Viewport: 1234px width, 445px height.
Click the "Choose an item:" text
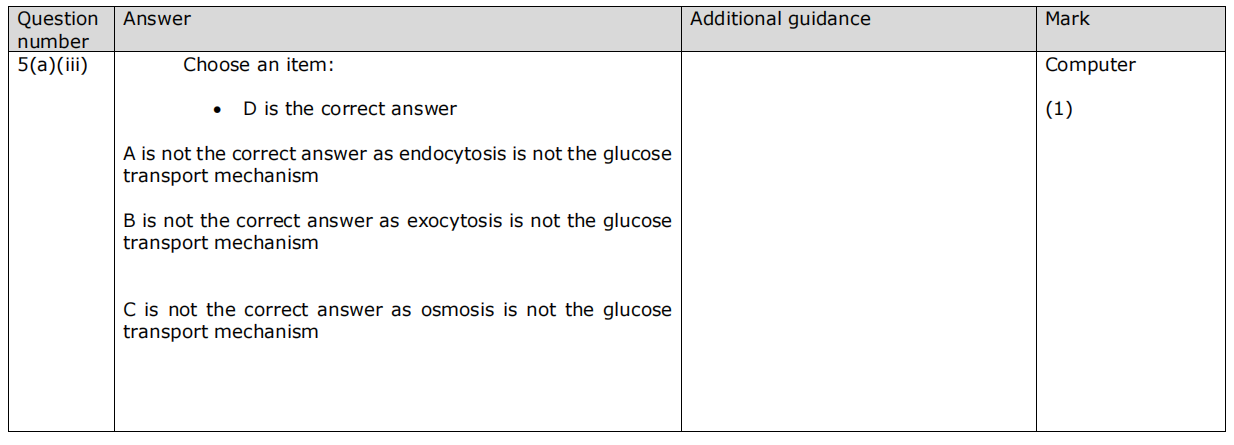258,65
